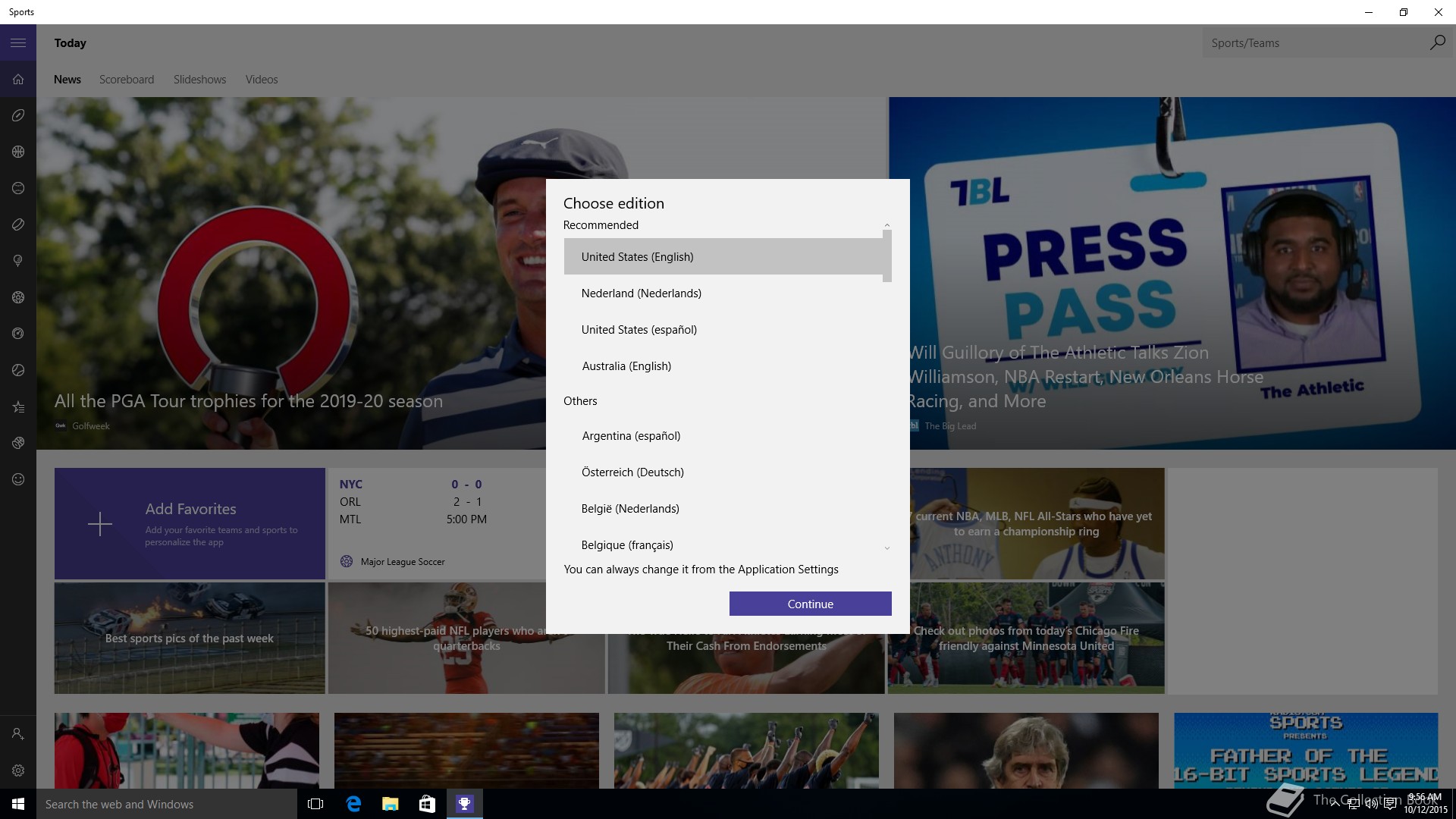The width and height of the screenshot is (1456, 819).
Task: Open the Major League Soccer link
Action: (x=403, y=562)
